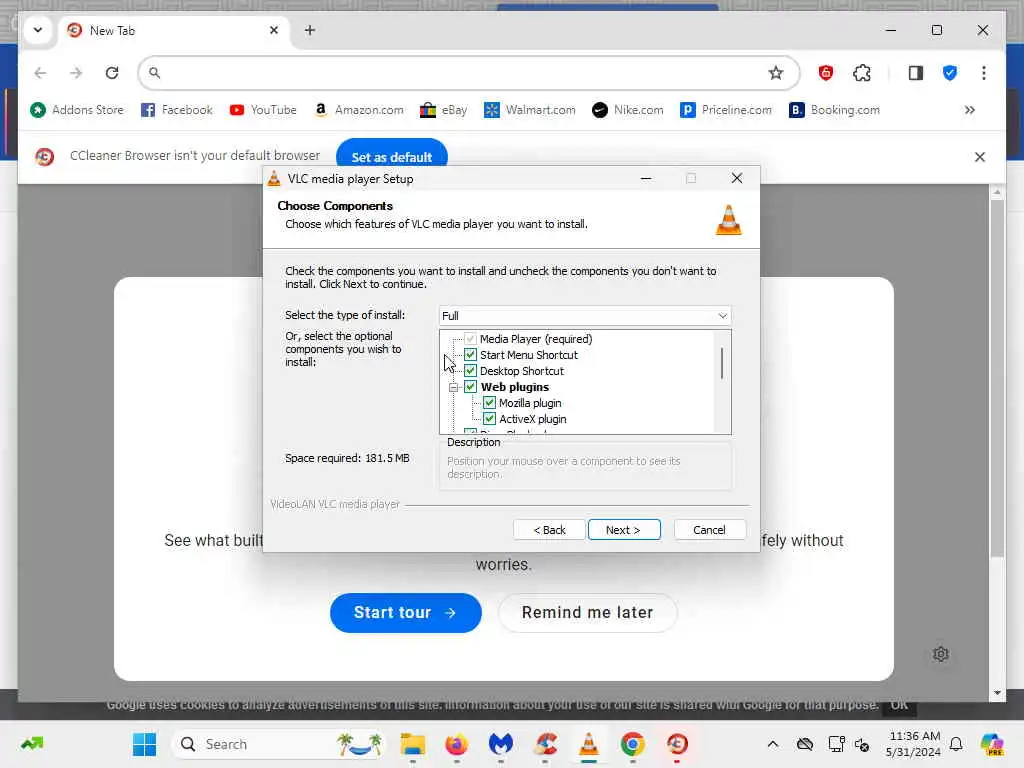This screenshot has width=1024, height=768.
Task: Click Next in VLC Setup
Action: tap(624, 530)
